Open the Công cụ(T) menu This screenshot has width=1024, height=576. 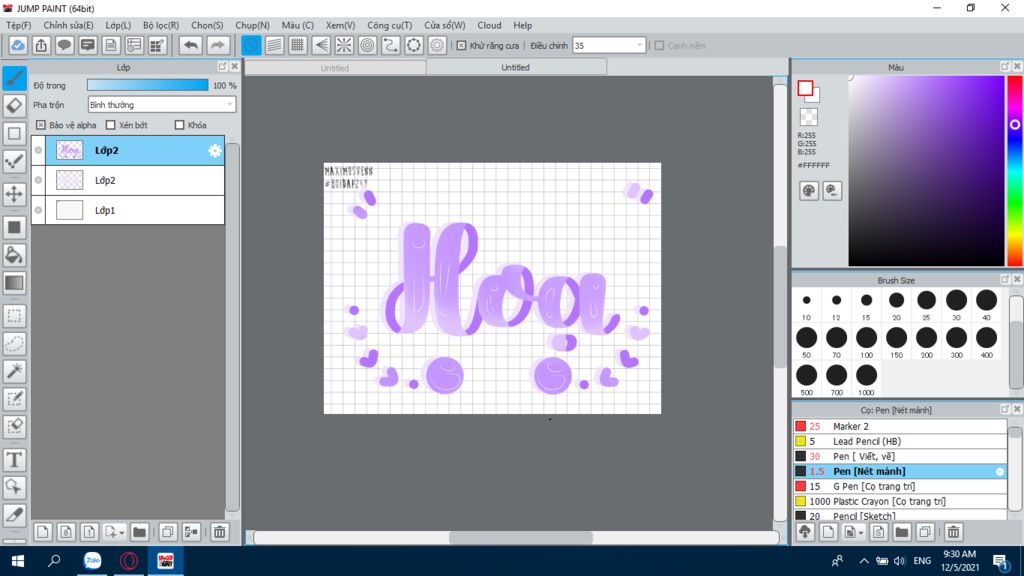(x=389, y=25)
